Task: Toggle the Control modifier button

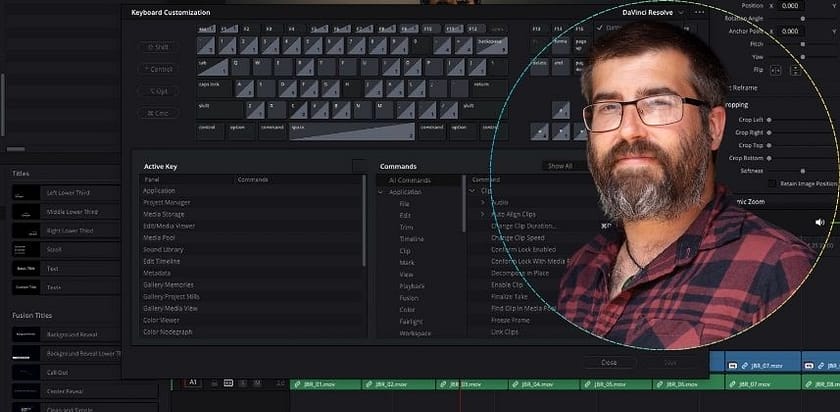Action: click(x=159, y=69)
